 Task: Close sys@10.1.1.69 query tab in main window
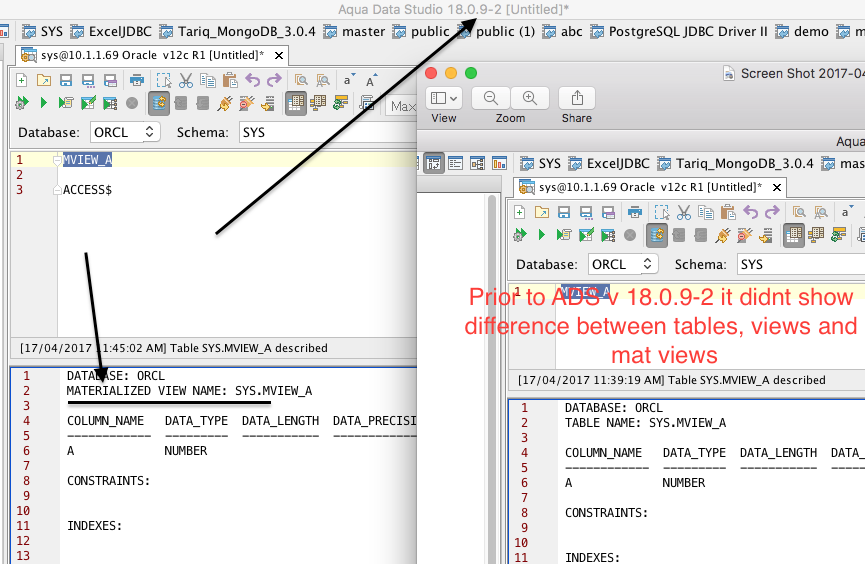coord(279,55)
